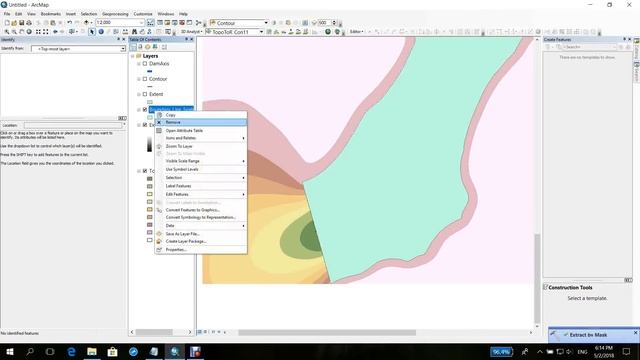Click List By Selection icon
640x360 pixels.
pos(155,47)
